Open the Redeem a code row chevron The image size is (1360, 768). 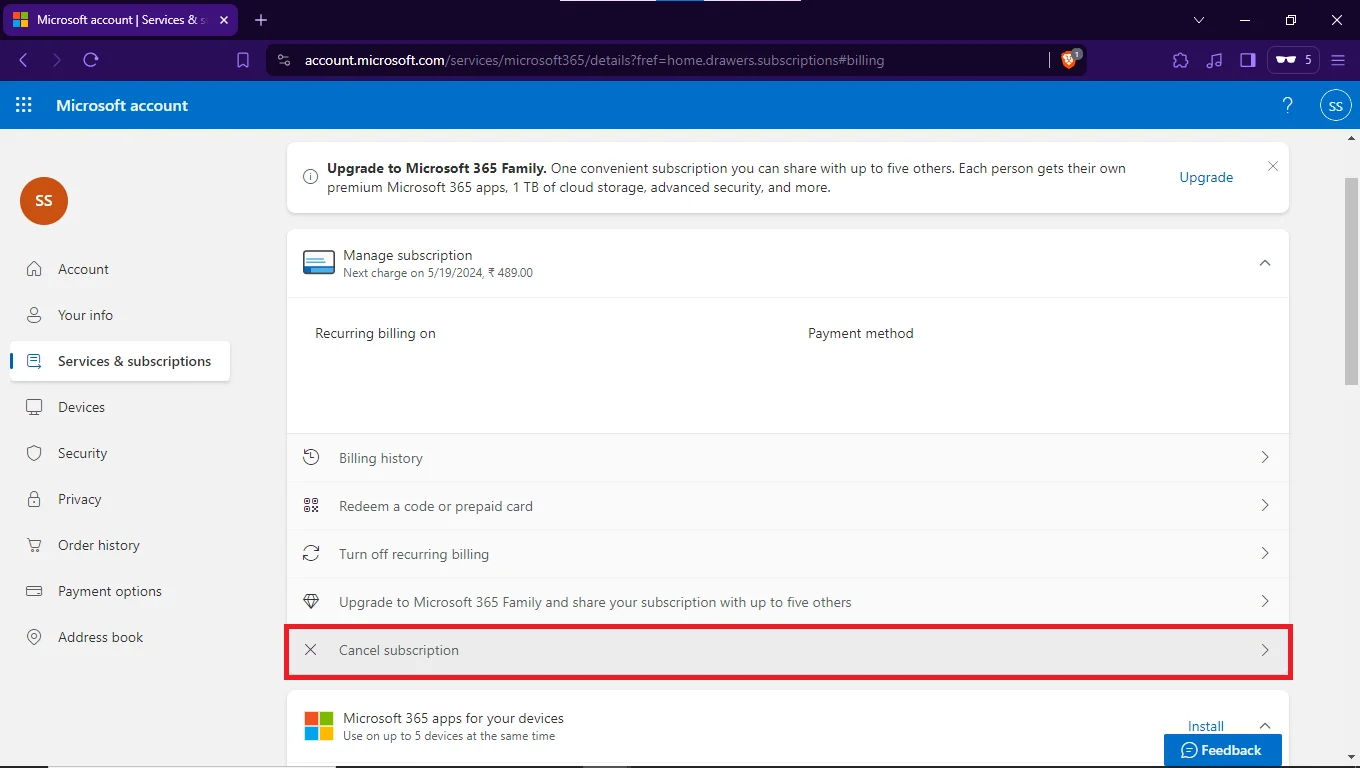pyautogui.click(x=1265, y=505)
